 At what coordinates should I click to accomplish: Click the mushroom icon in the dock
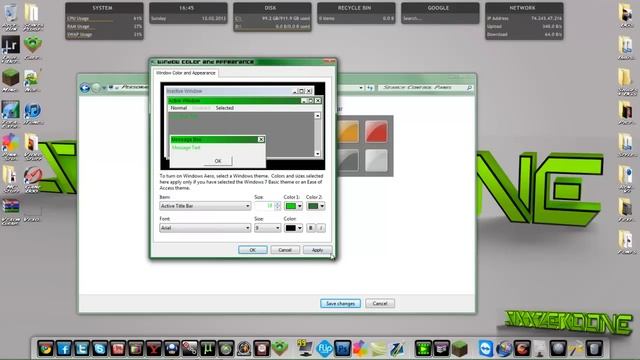(172, 349)
